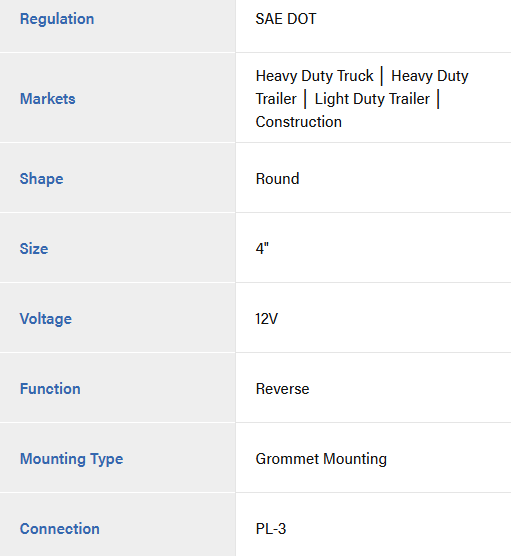This screenshot has width=511, height=556.
Task: Click the Shape attribute label
Action: [41, 179]
